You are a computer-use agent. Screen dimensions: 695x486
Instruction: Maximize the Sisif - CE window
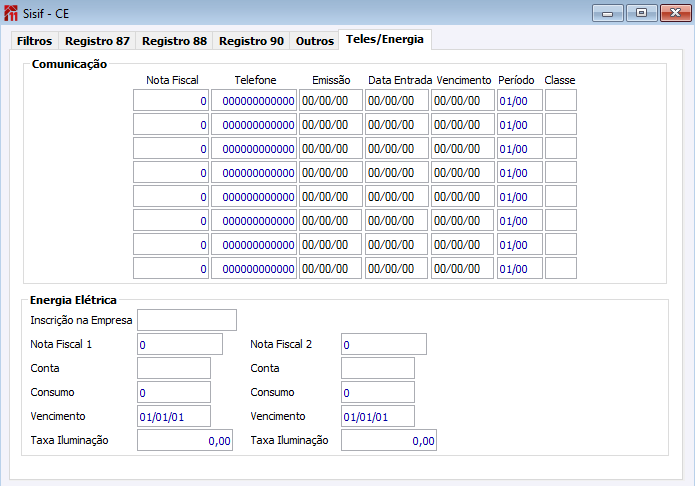641,13
